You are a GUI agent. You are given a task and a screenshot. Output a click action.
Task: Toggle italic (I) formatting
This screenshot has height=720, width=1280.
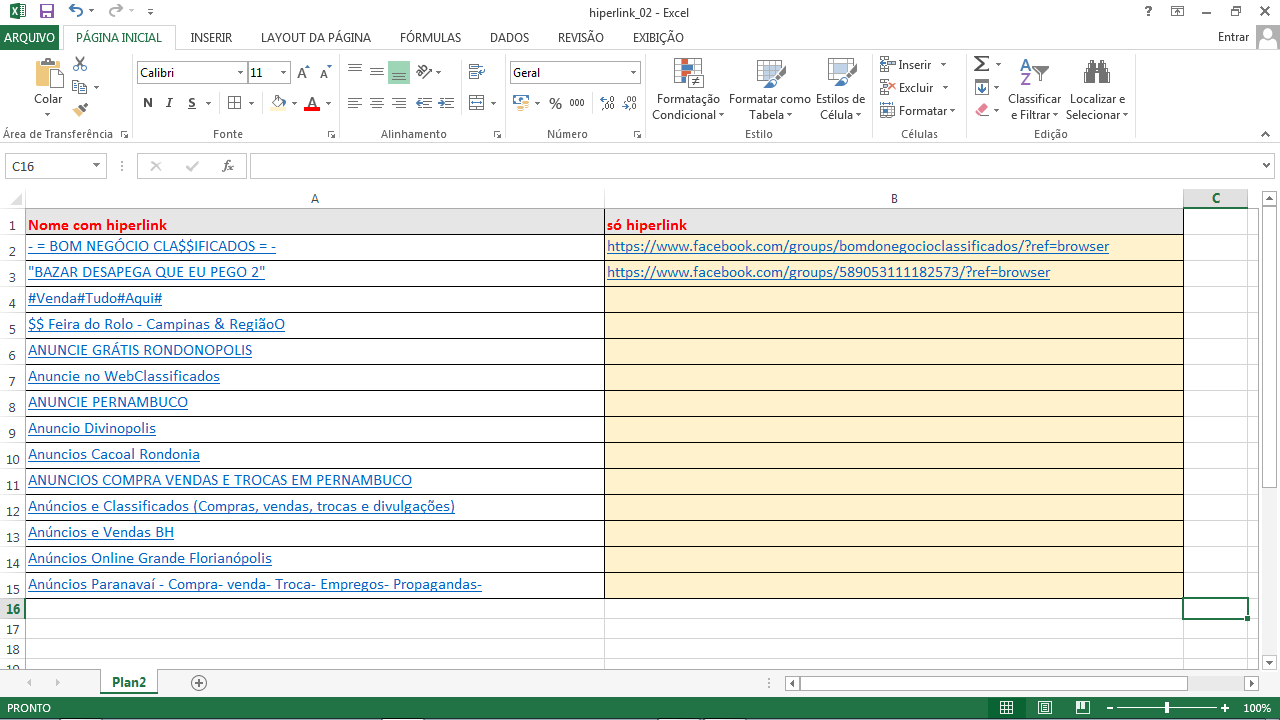coord(169,103)
